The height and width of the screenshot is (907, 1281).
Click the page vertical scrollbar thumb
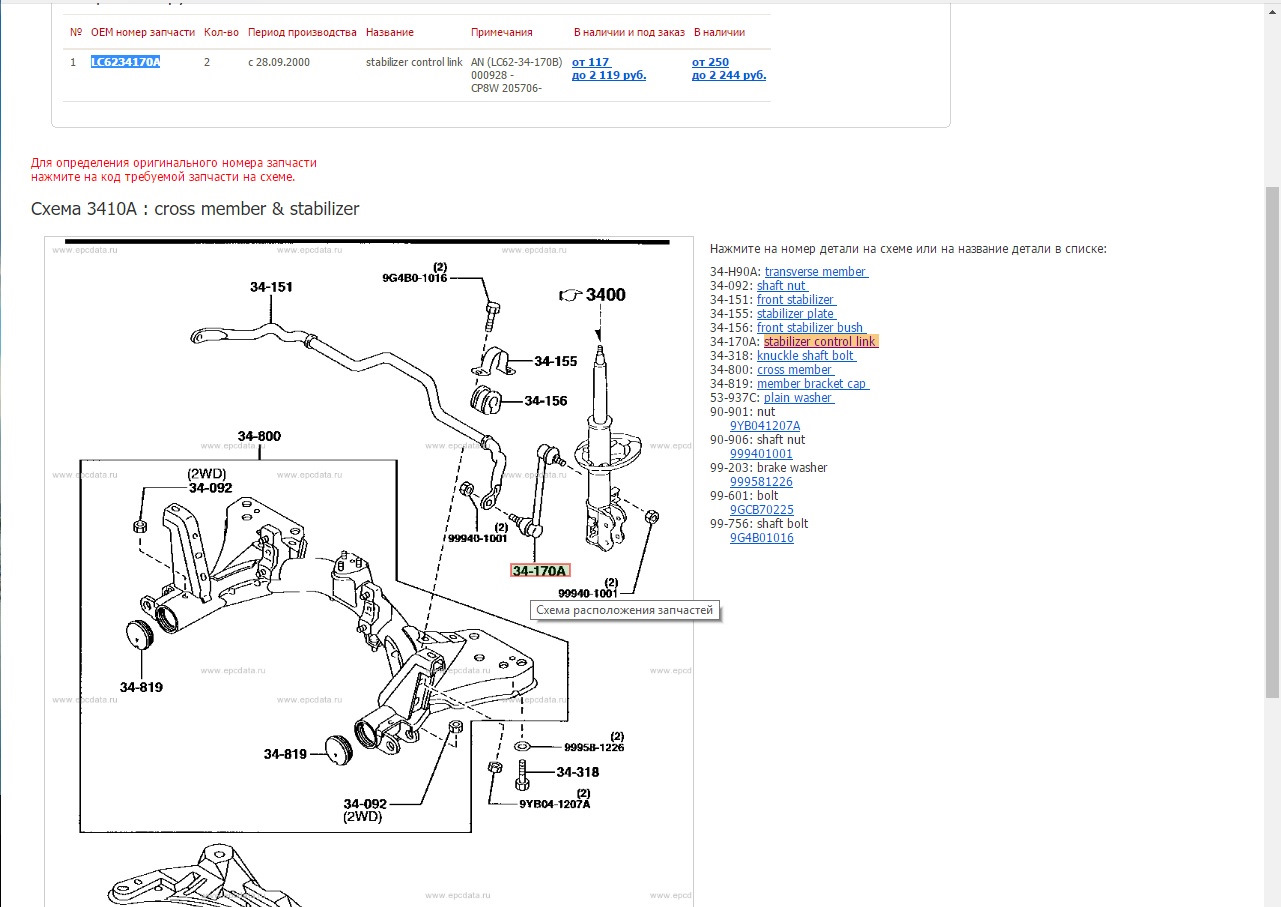1272,441
